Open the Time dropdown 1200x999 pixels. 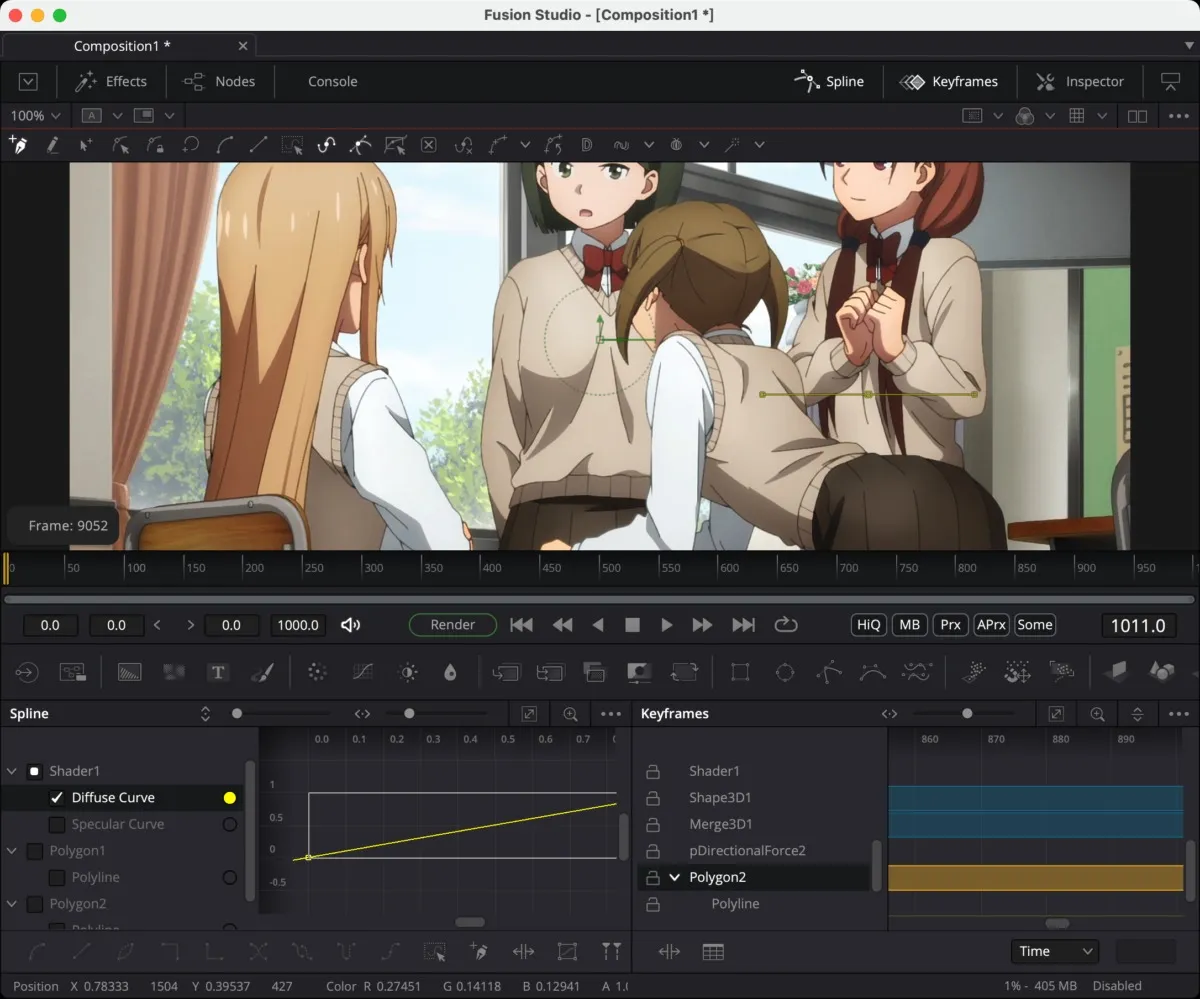(x=1054, y=951)
